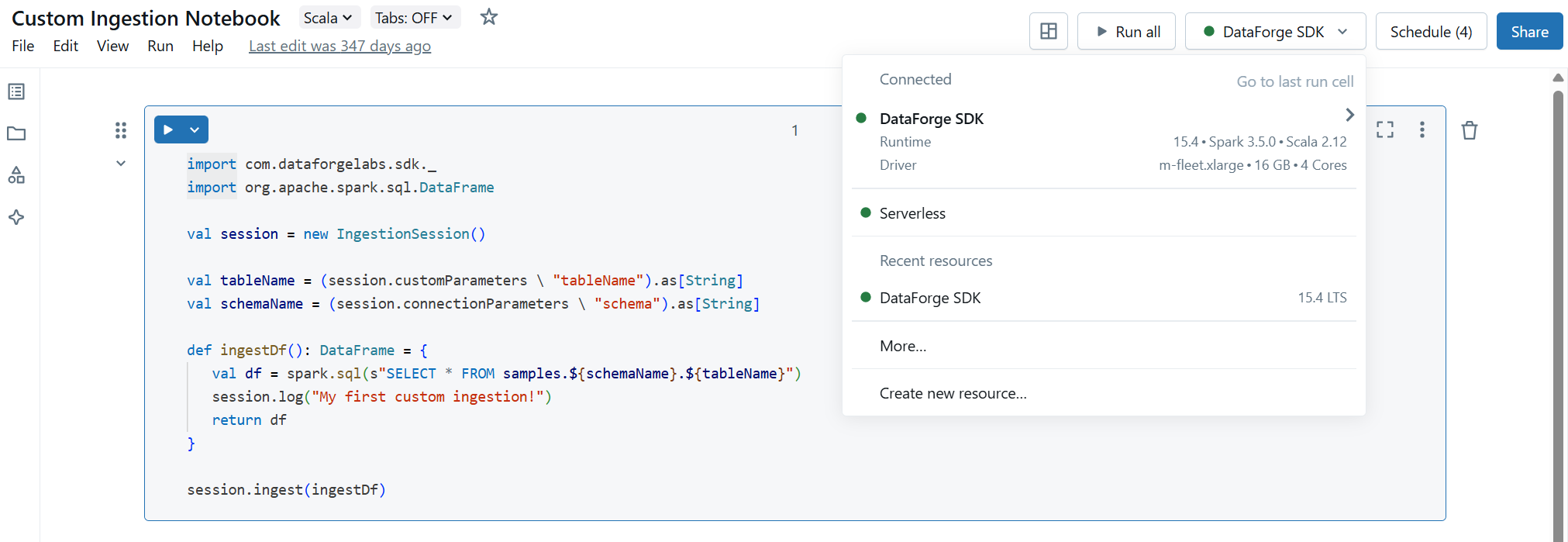This screenshot has height=542, width=1568.
Task: Open the Scala language dropdown
Action: point(328,17)
